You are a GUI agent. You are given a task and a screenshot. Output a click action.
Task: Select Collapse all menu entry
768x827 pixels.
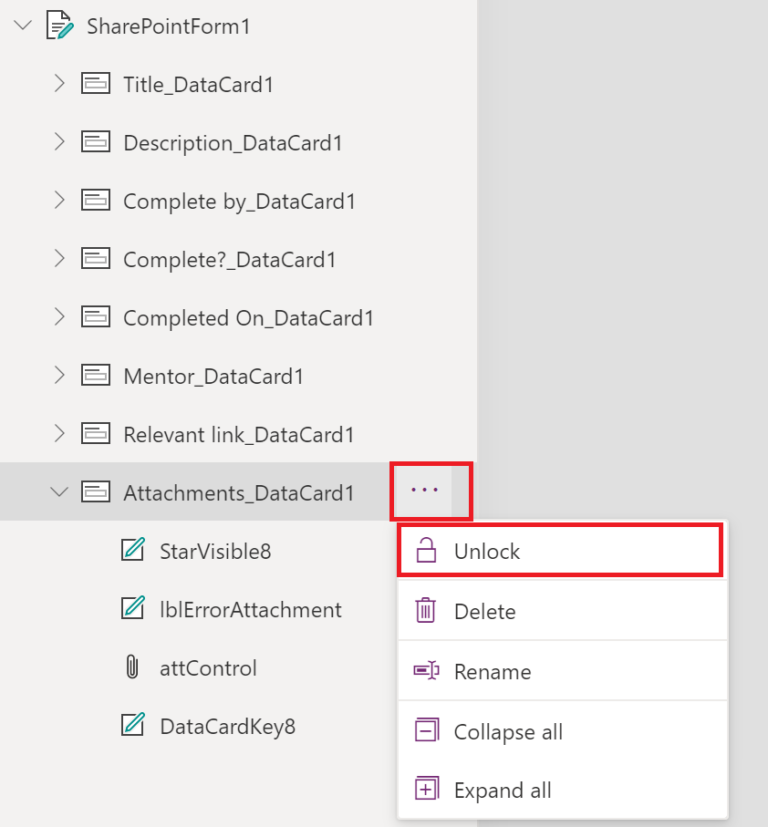562,731
